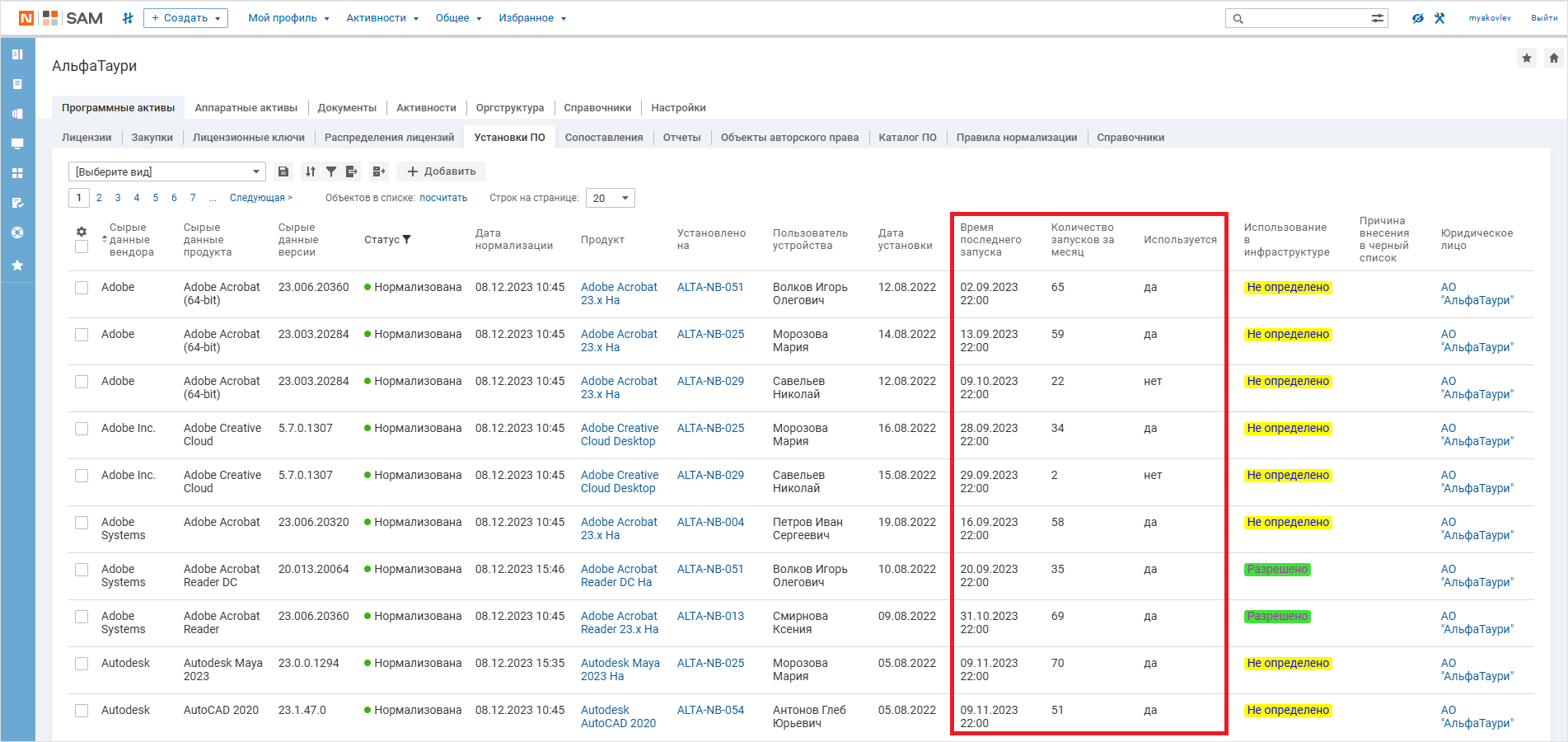This screenshot has height=742, width=1568.
Task: Open the four-tile grid icon in left sidebar
Action: (x=17, y=173)
